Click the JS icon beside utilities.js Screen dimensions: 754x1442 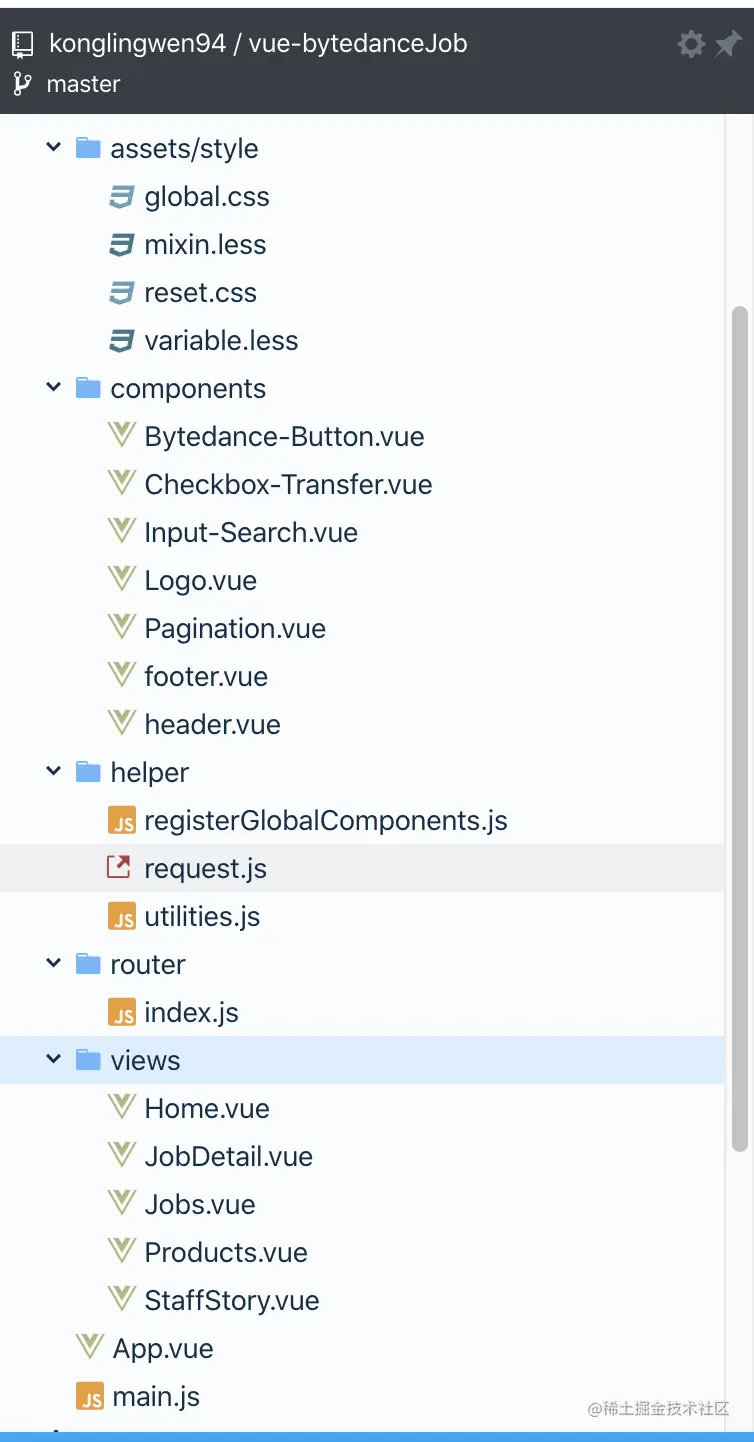[x=121, y=917]
